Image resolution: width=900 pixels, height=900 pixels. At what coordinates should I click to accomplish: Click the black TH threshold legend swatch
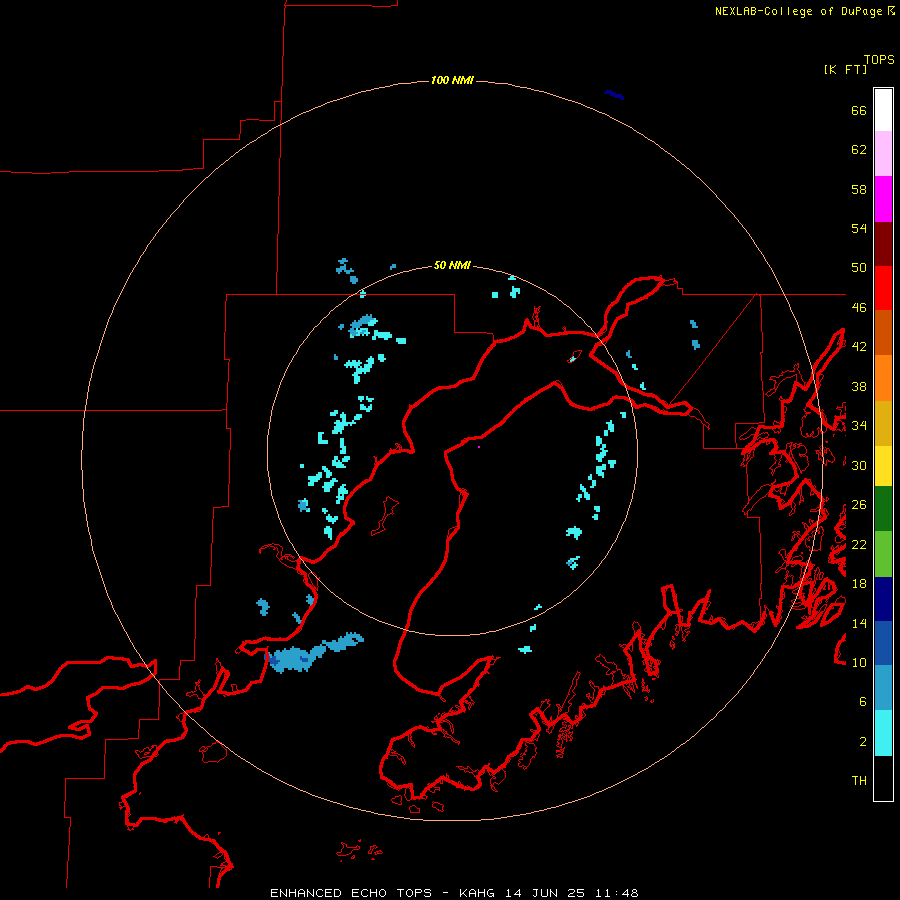point(883,778)
